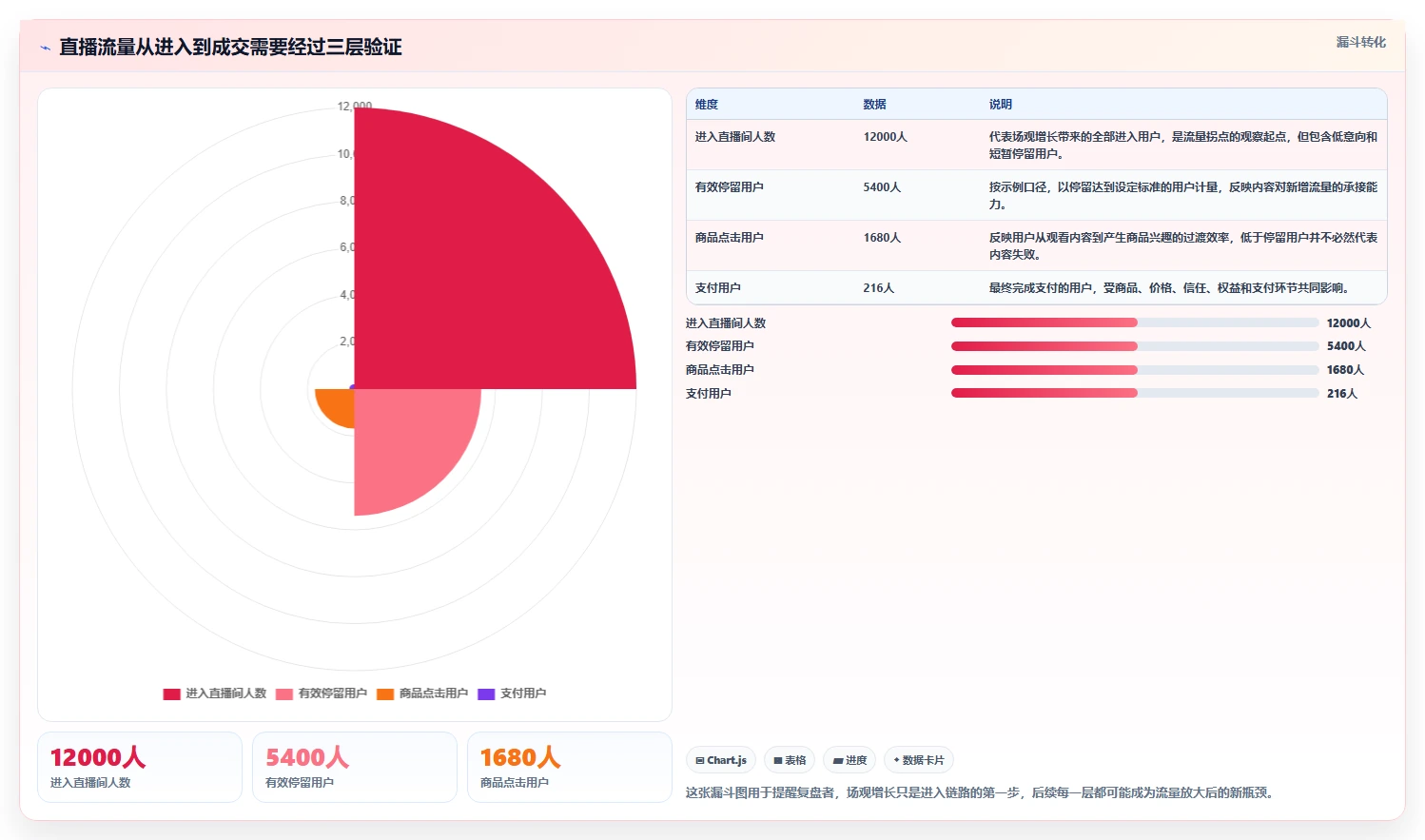Click the 有效停留用户 progress bar
Screen dimensions: 1425x840
coord(1135,346)
